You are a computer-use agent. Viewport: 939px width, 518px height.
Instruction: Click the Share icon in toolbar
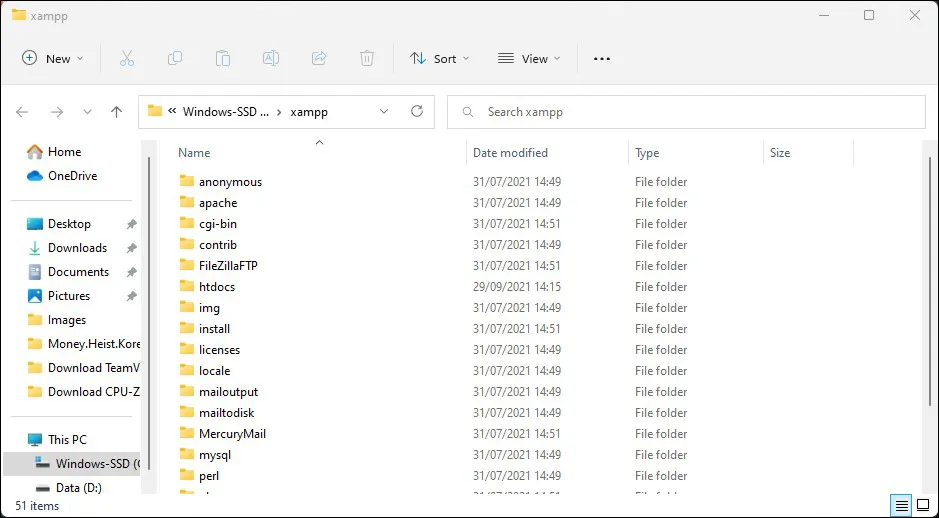[x=319, y=58]
